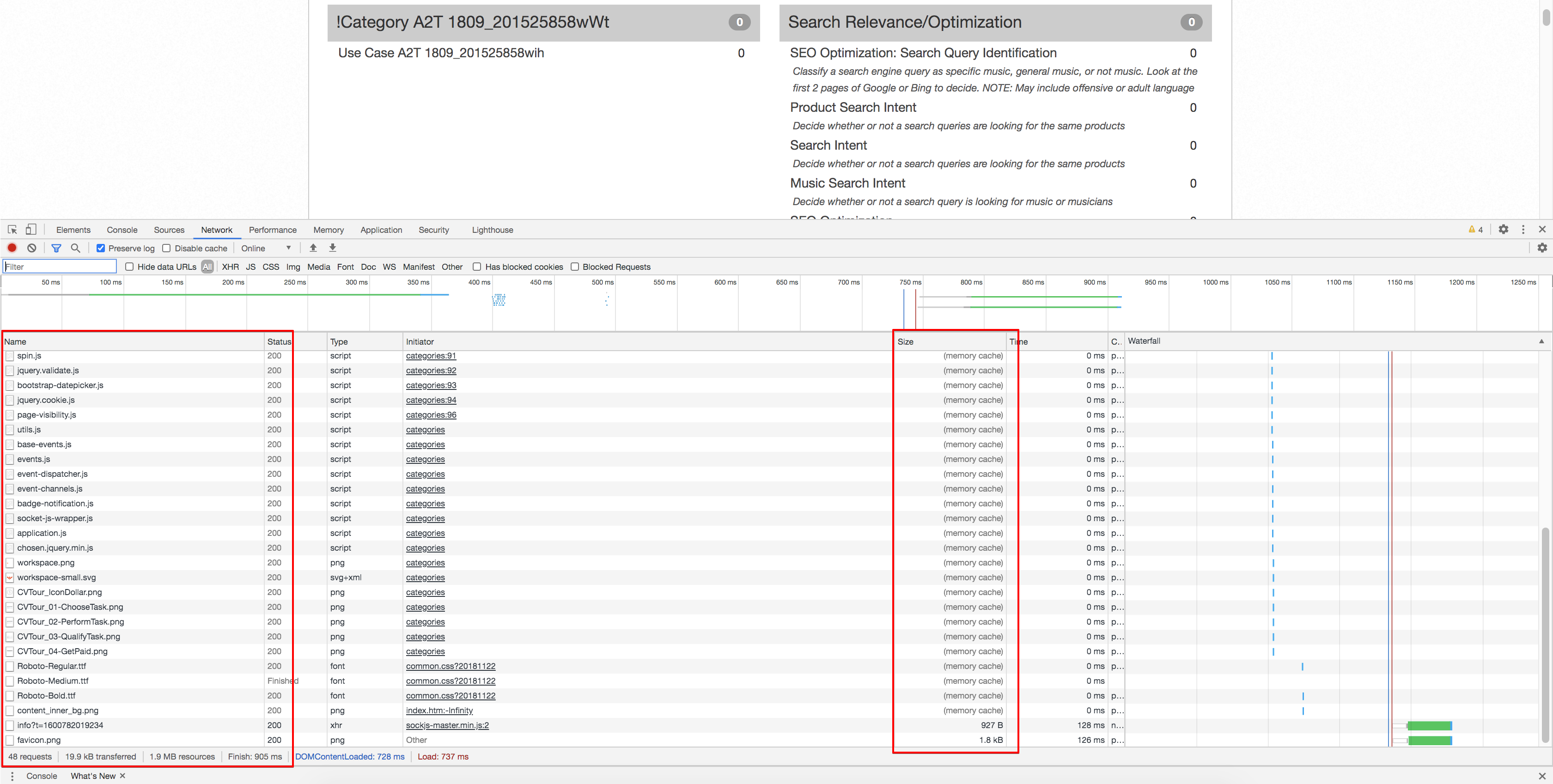Sort by the Initiator column header
The height and width of the screenshot is (784, 1553).
point(648,341)
